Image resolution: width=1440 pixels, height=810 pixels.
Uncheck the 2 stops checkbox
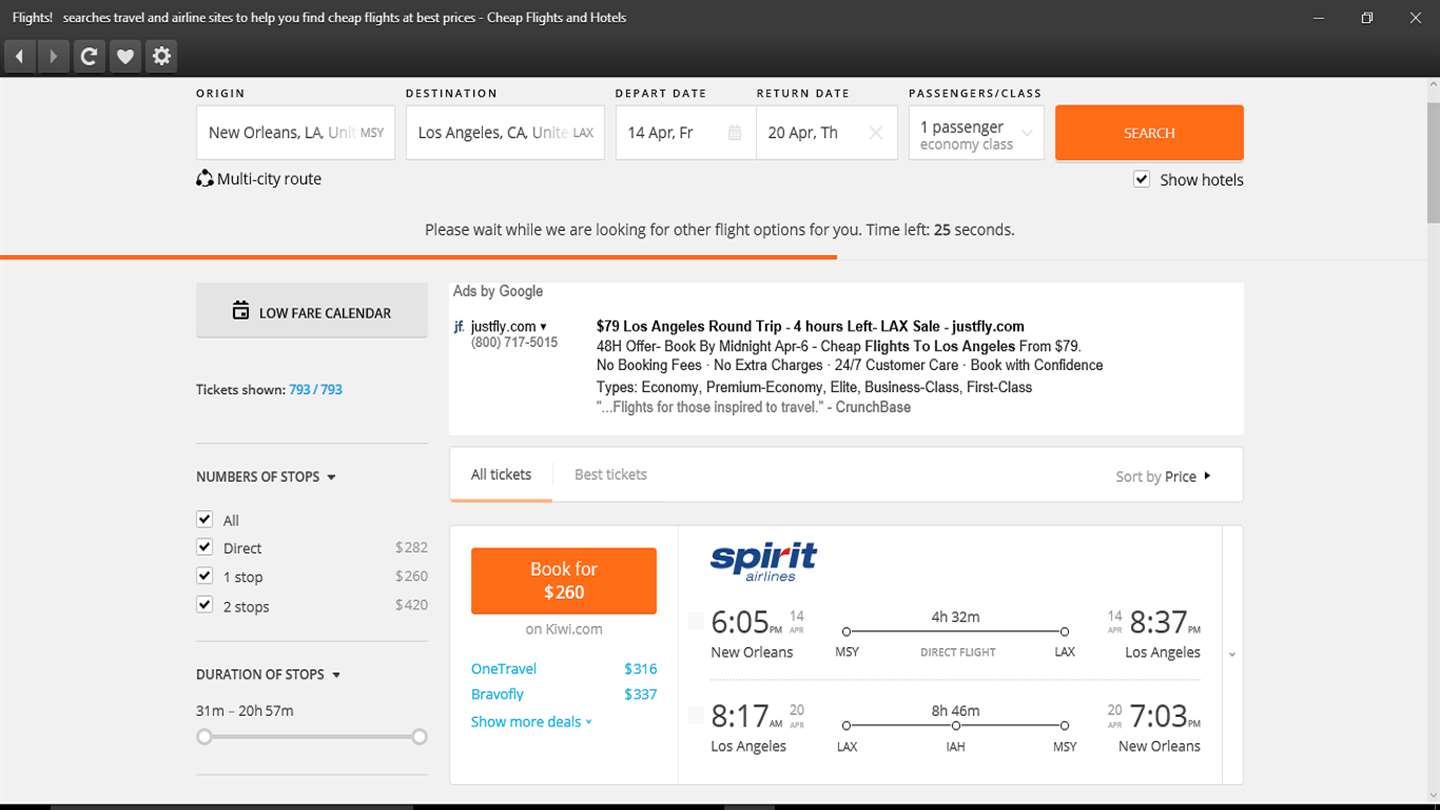(x=205, y=605)
